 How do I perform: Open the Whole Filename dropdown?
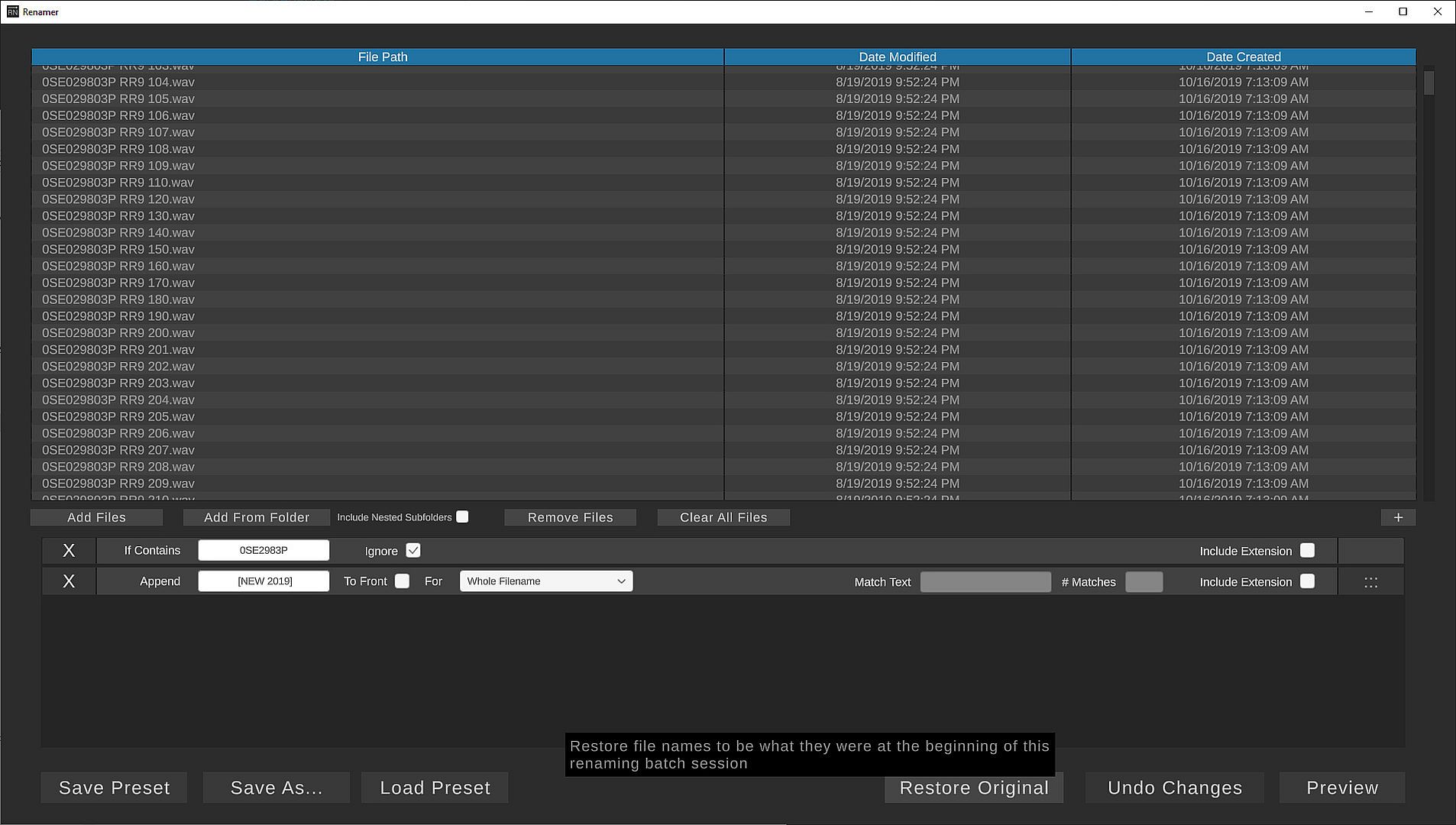(546, 581)
